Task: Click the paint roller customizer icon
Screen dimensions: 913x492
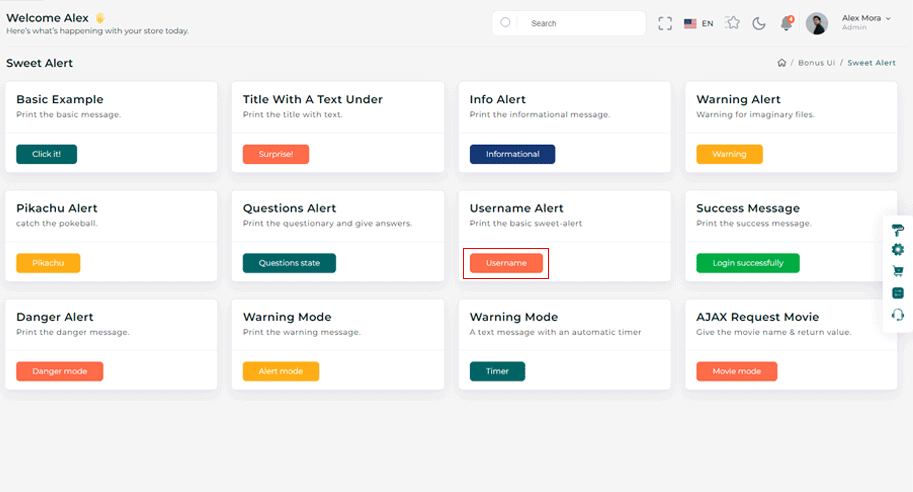Action: (897, 230)
